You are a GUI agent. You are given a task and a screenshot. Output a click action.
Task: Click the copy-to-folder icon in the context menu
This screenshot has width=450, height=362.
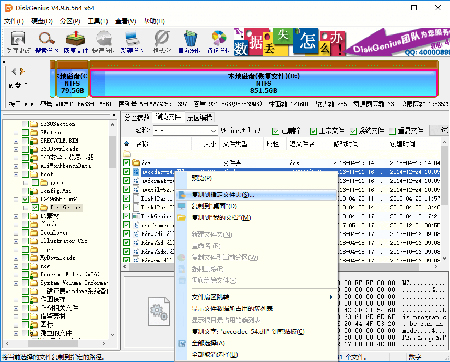tap(182, 195)
